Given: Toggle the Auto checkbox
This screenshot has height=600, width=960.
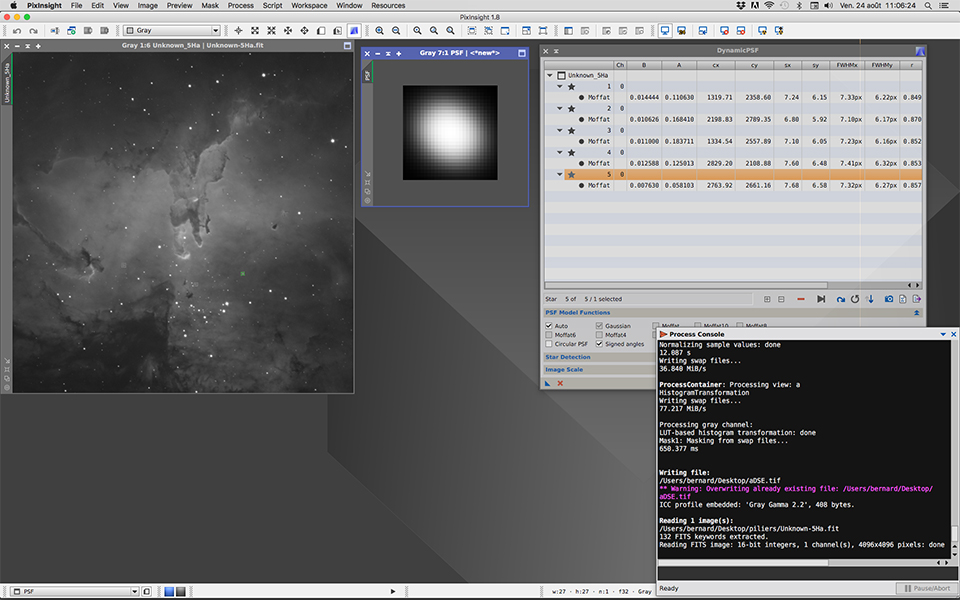Looking at the screenshot, I should (549, 326).
